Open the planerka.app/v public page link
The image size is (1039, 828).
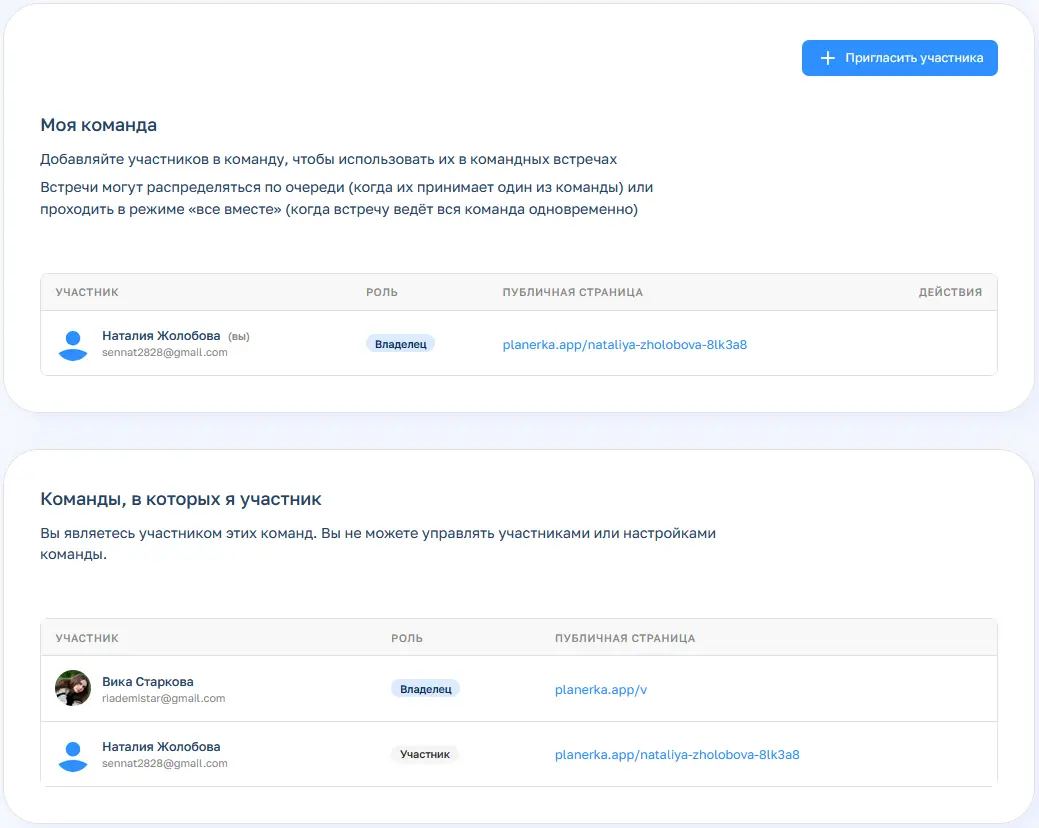(x=601, y=689)
